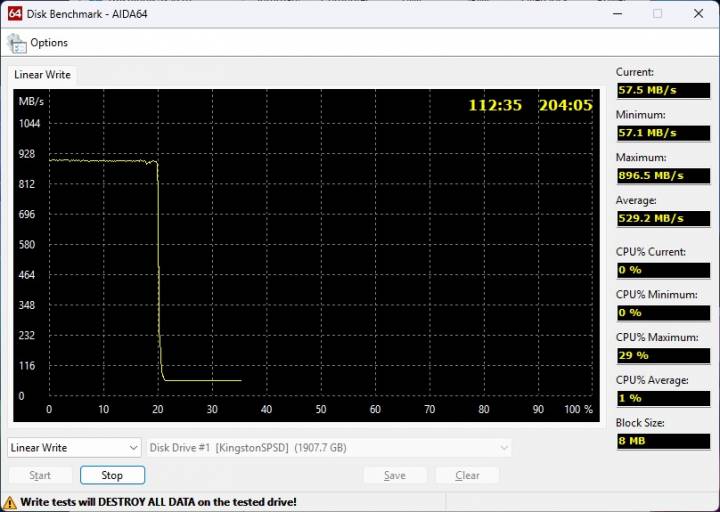Click the AIDA64 app icon in title bar

point(14,13)
